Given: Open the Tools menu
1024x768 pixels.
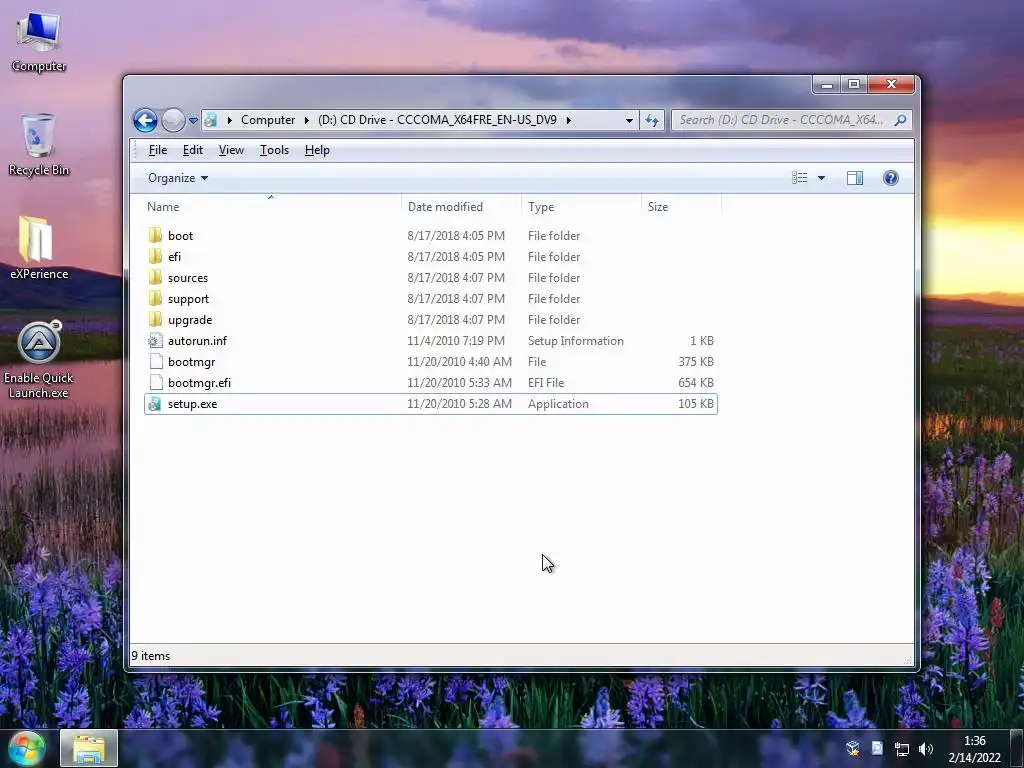Looking at the screenshot, I should tap(274, 150).
